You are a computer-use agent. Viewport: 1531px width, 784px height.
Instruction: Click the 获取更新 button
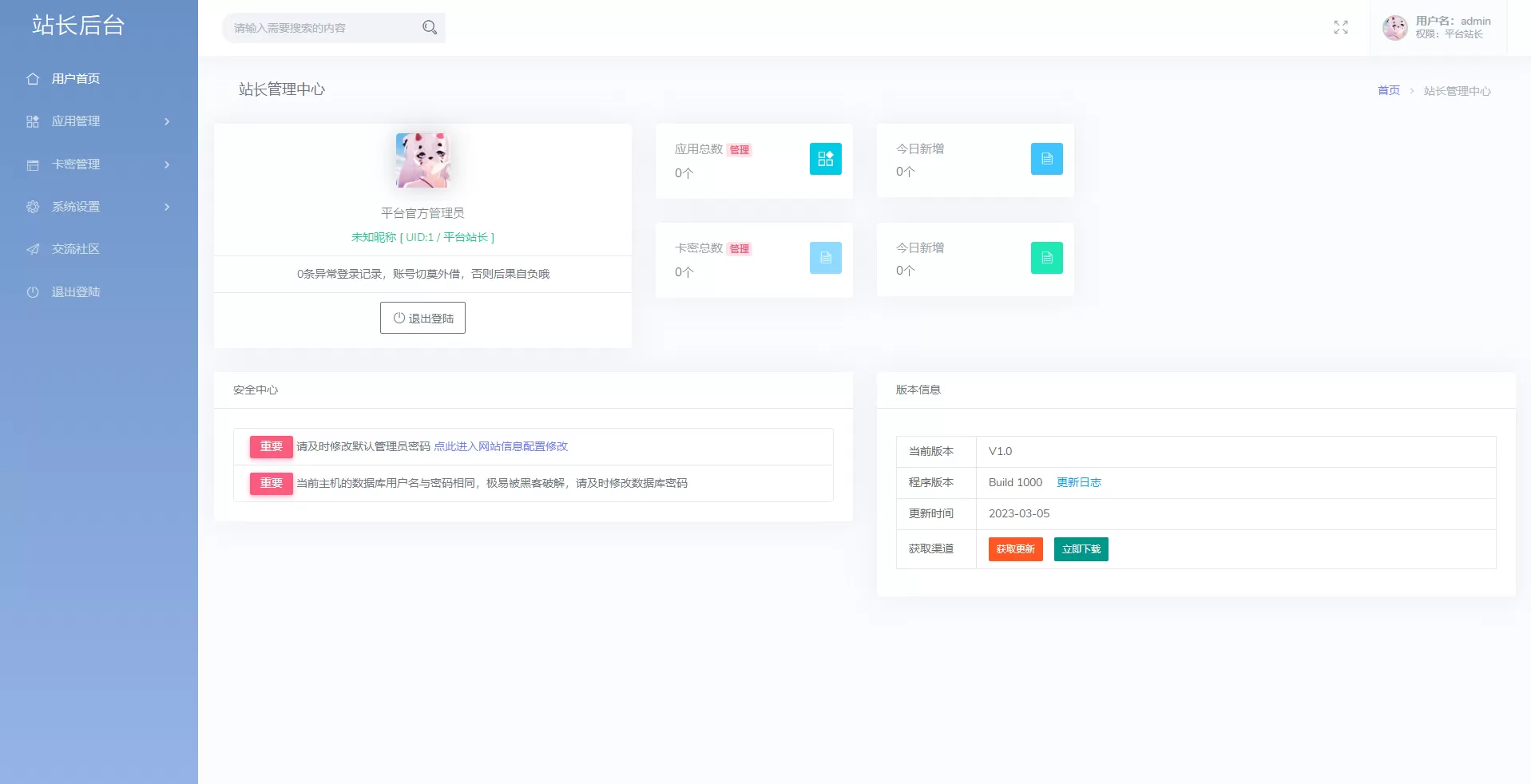pos(1015,548)
